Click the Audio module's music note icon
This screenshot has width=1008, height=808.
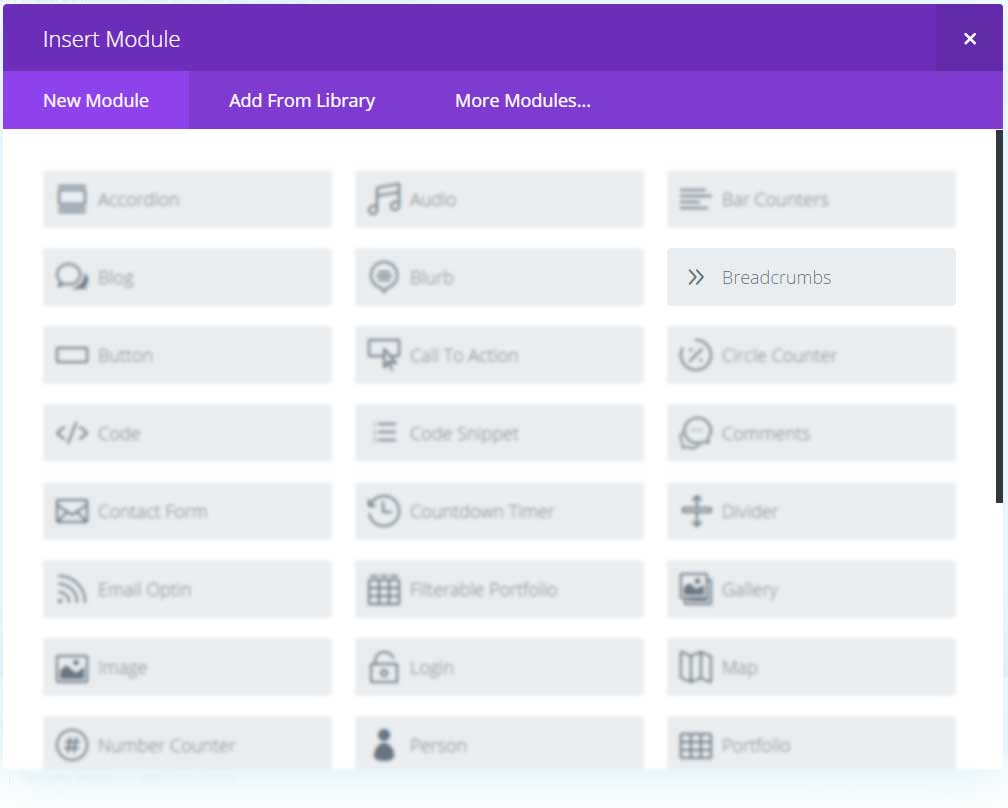click(381, 198)
